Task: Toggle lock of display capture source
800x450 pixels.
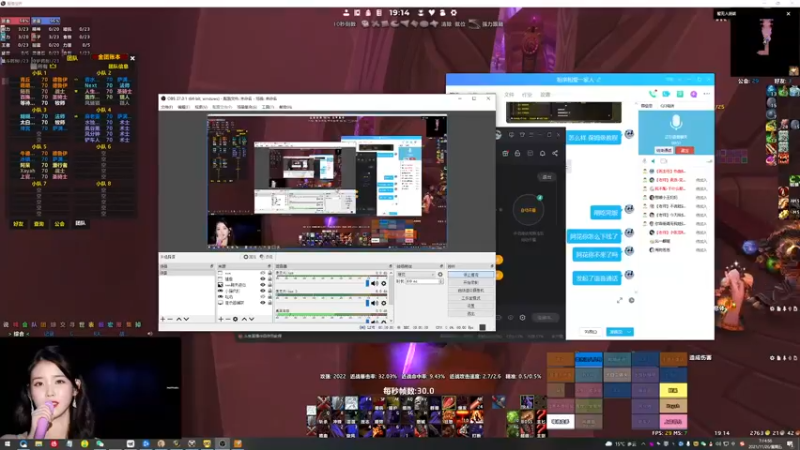Action: tap(269, 303)
